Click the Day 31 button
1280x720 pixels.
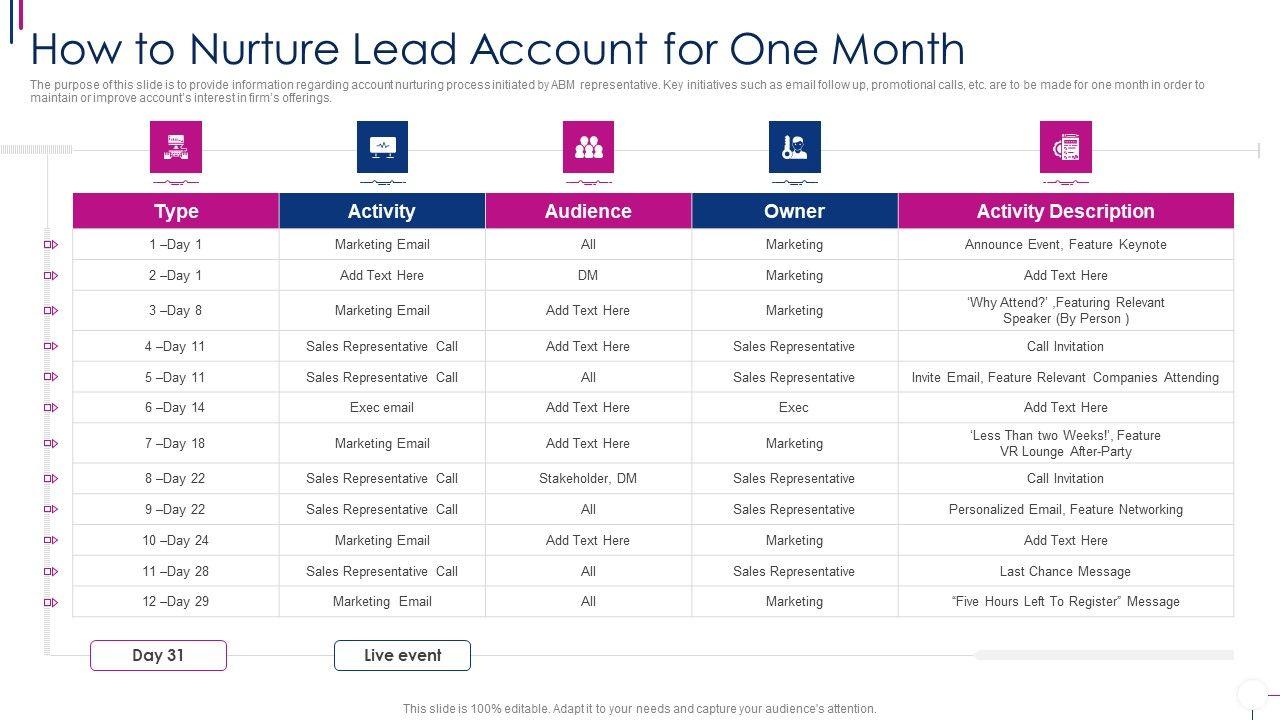(158, 656)
